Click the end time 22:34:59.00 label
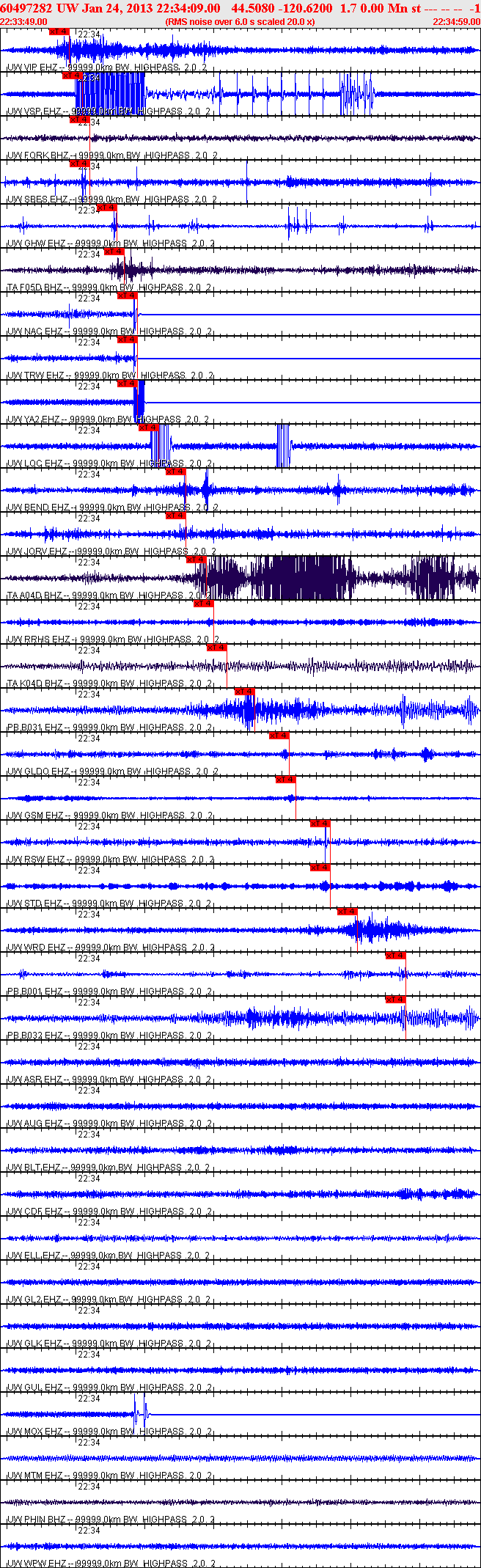 point(456,22)
